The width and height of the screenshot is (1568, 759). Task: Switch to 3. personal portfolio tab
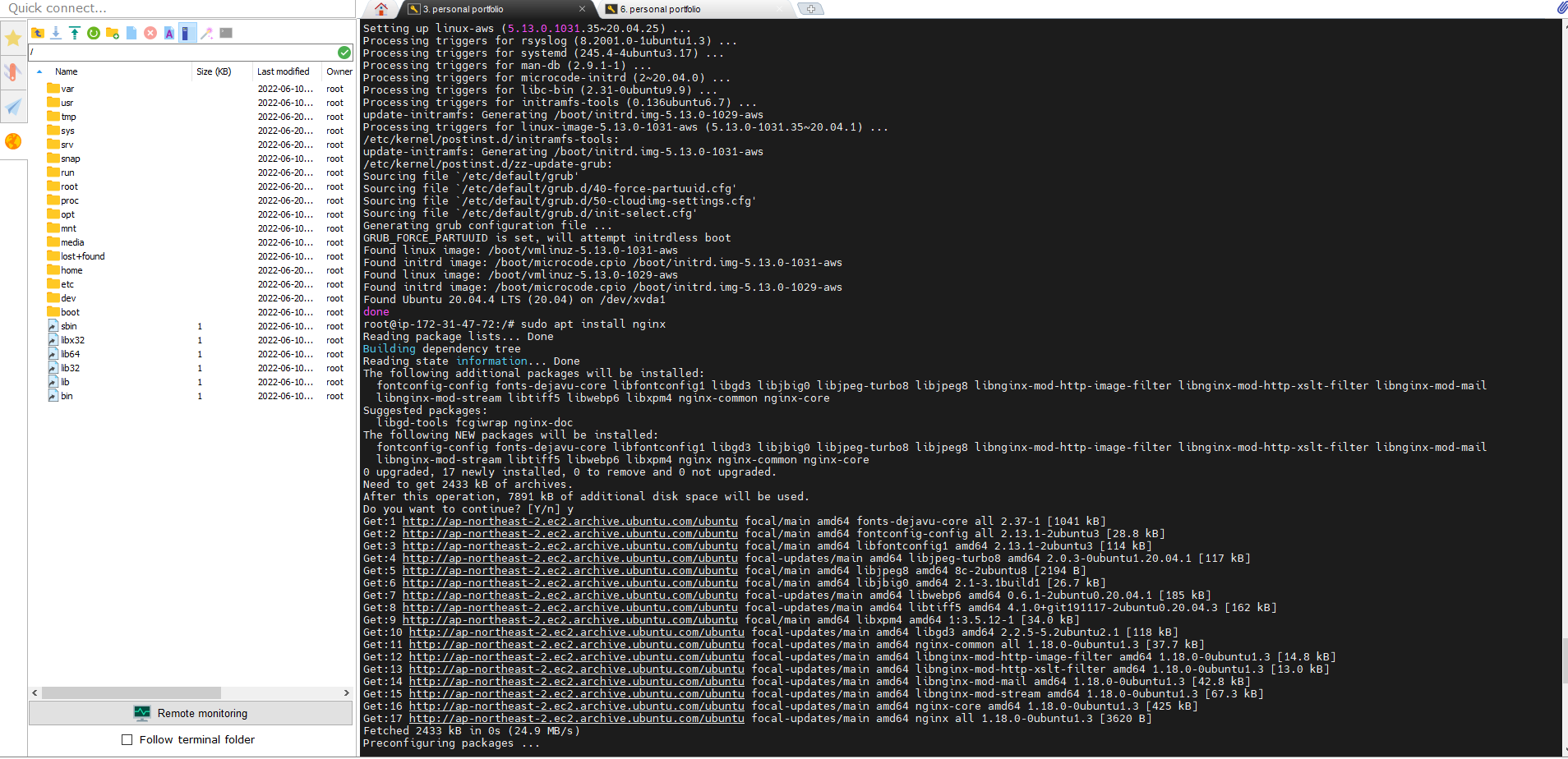(x=497, y=9)
